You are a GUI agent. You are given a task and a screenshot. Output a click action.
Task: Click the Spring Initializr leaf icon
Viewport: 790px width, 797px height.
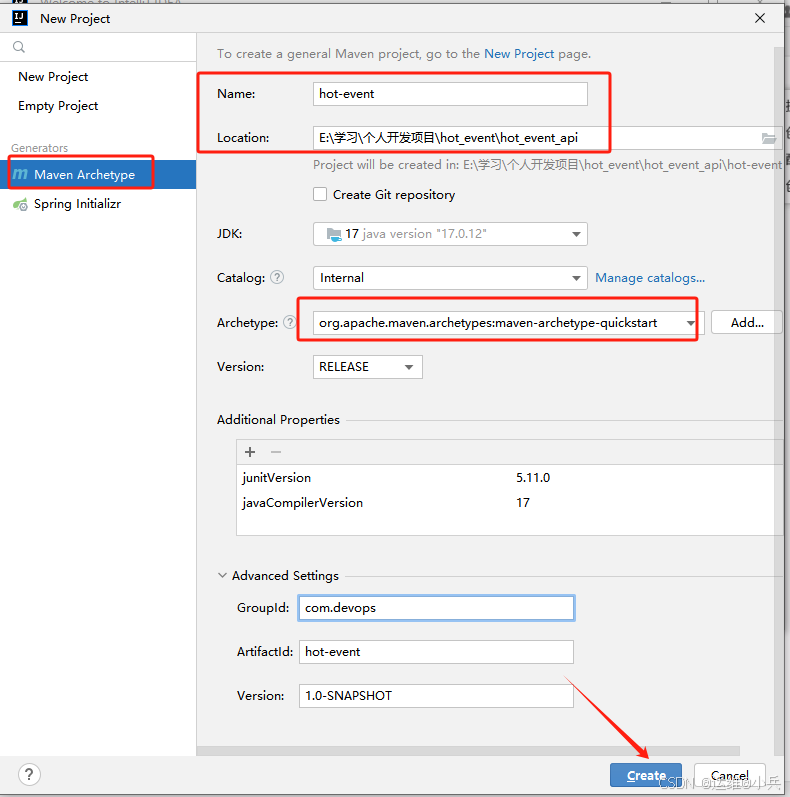pyautogui.click(x=20, y=204)
